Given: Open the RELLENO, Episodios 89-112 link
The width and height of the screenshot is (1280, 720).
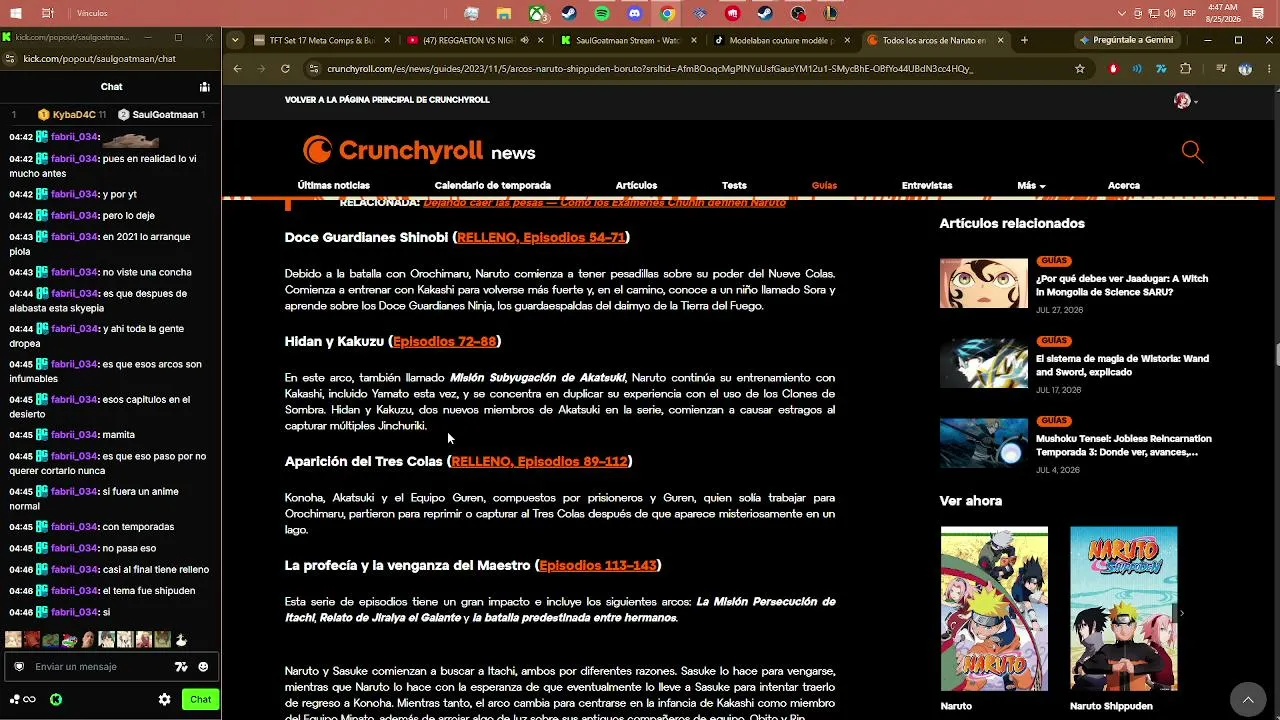Looking at the screenshot, I should coord(539,462).
